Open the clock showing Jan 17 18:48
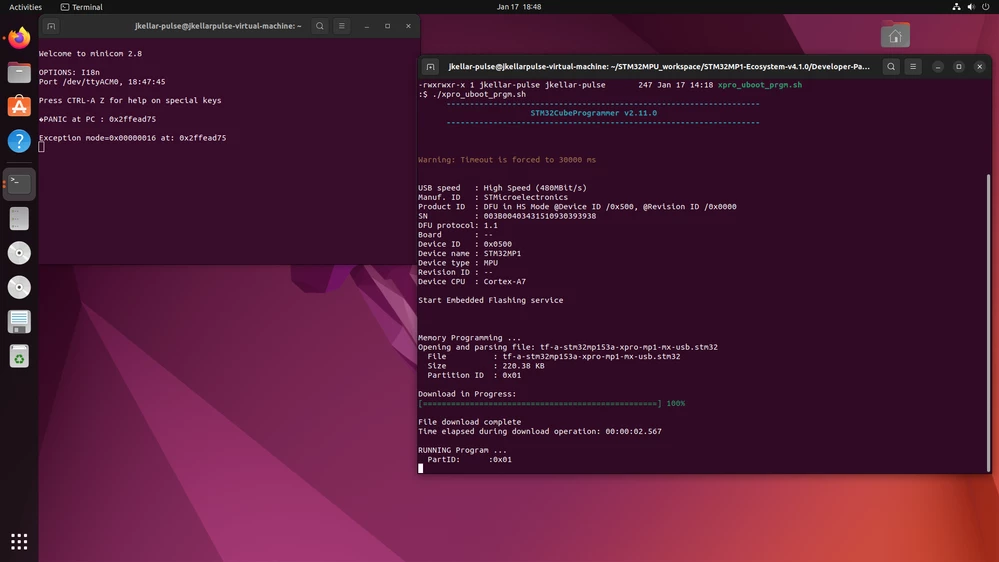Viewport: 999px width, 562px height. (x=519, y=7)
